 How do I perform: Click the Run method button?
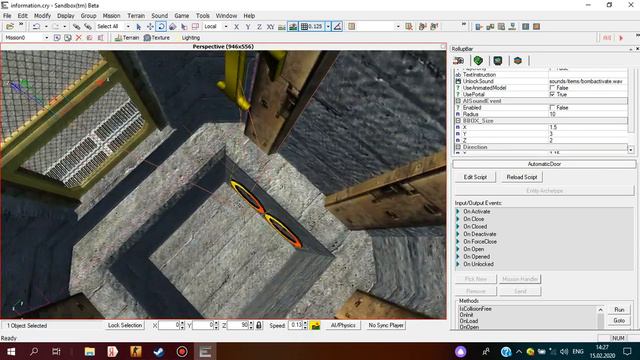619,310
